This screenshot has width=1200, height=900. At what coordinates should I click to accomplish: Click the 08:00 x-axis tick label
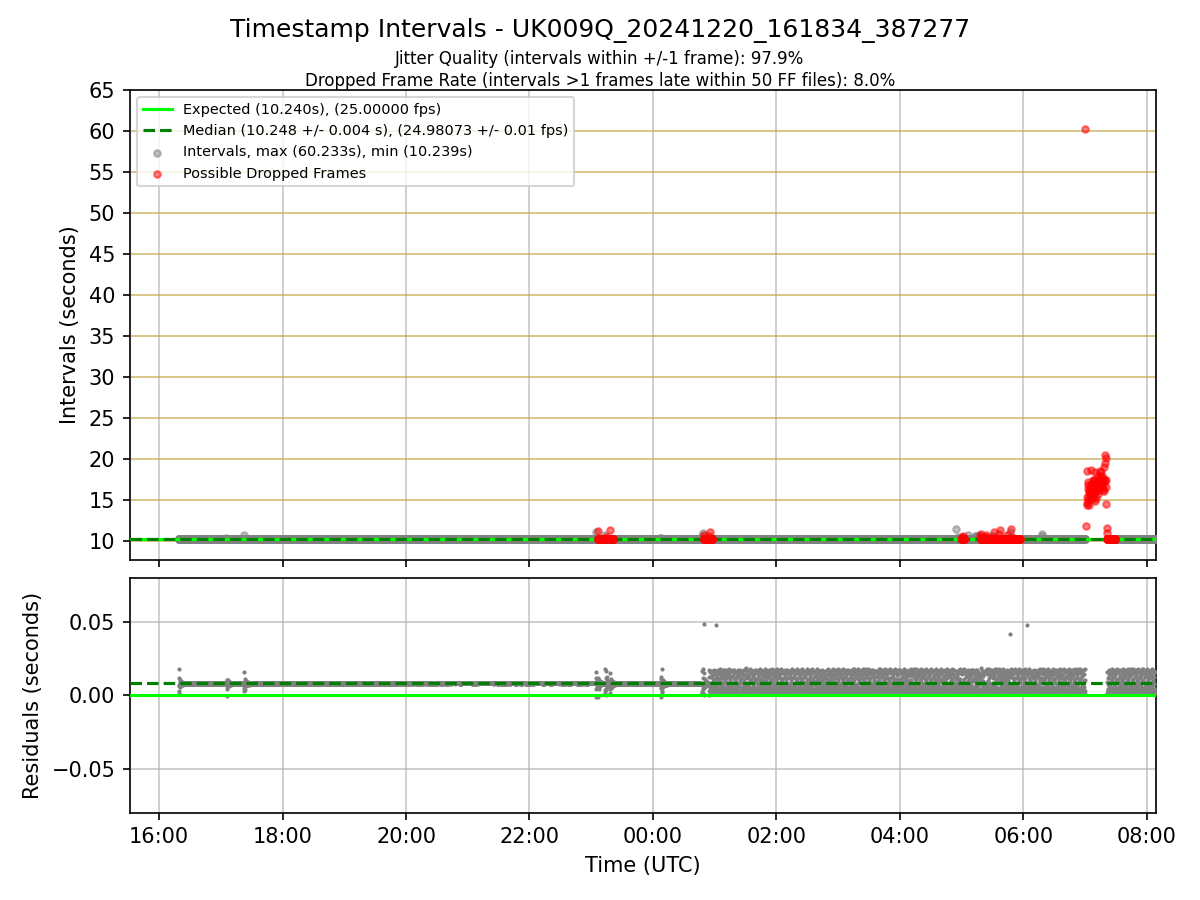[x=1146, y=835]
